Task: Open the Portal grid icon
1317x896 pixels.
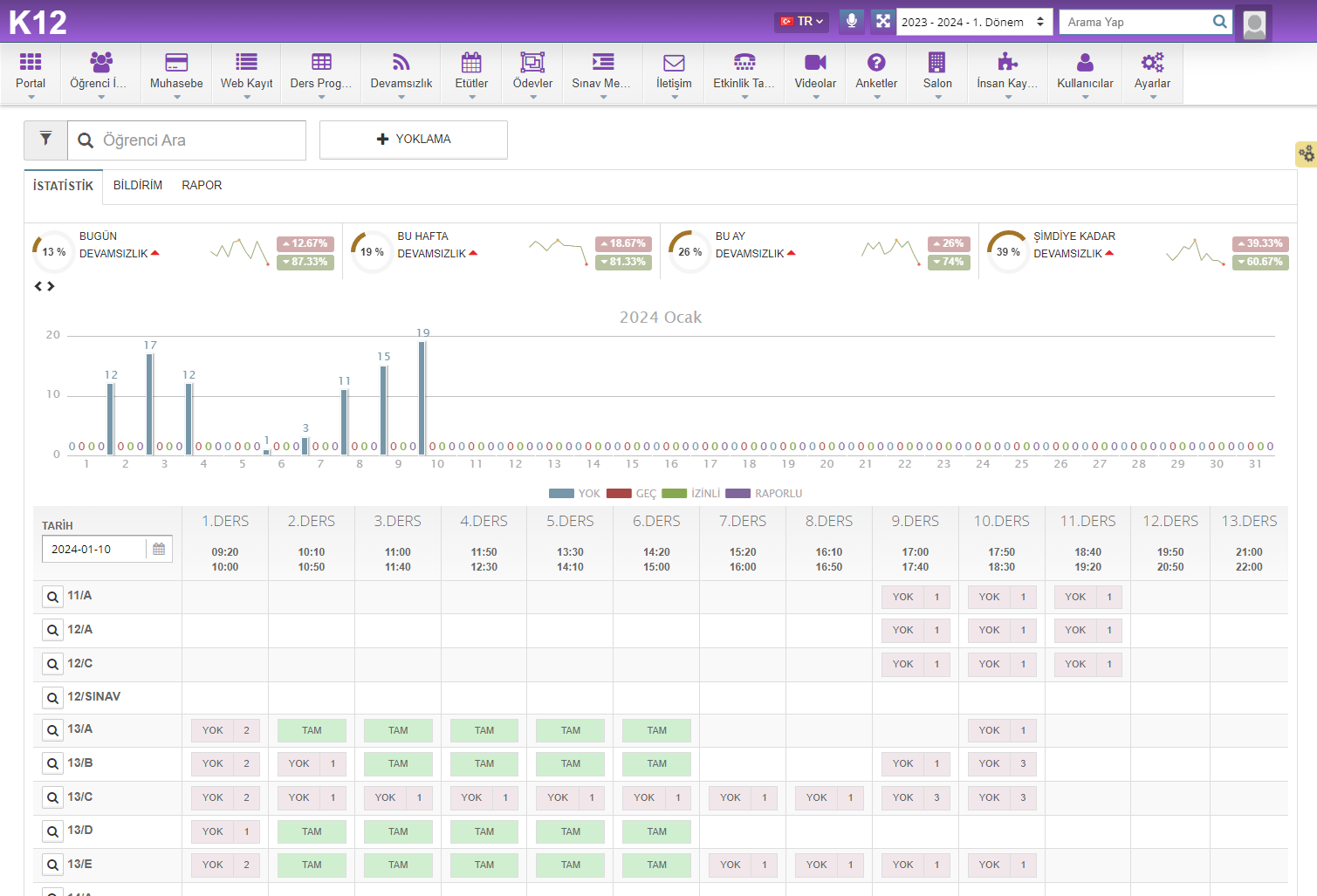Action: [x=31, y=61]
